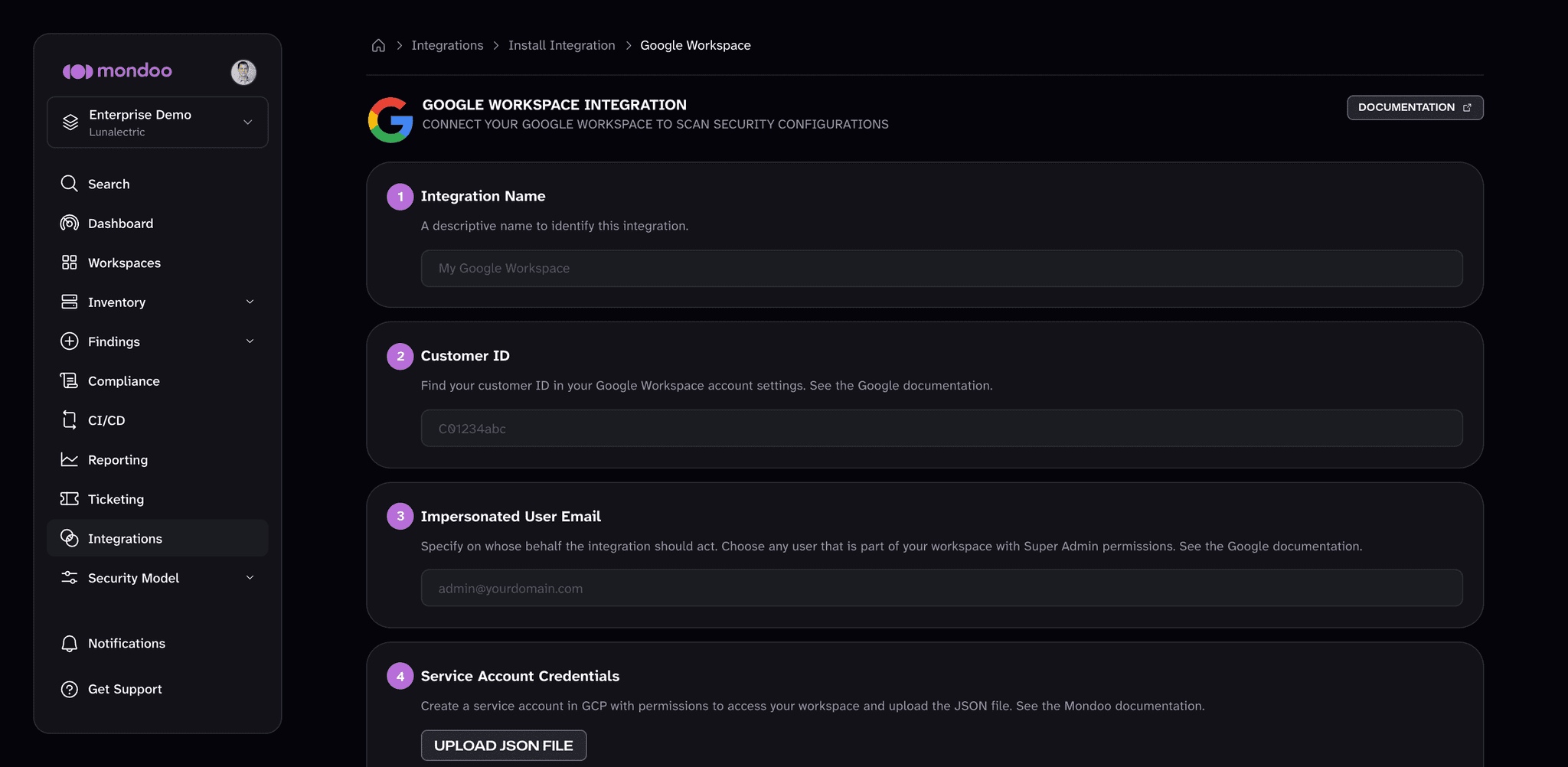Open the Reporting menu item
Screen dimensions: 1568x767
coord(158,459)
